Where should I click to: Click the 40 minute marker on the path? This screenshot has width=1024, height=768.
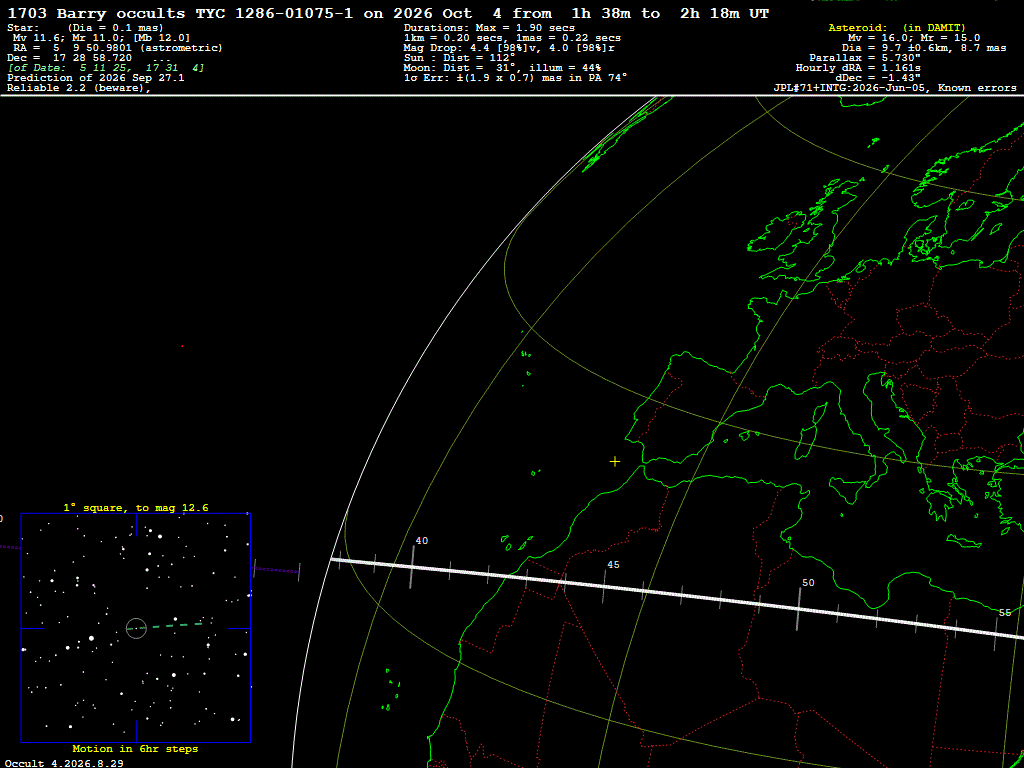click(x=413, y=566)
